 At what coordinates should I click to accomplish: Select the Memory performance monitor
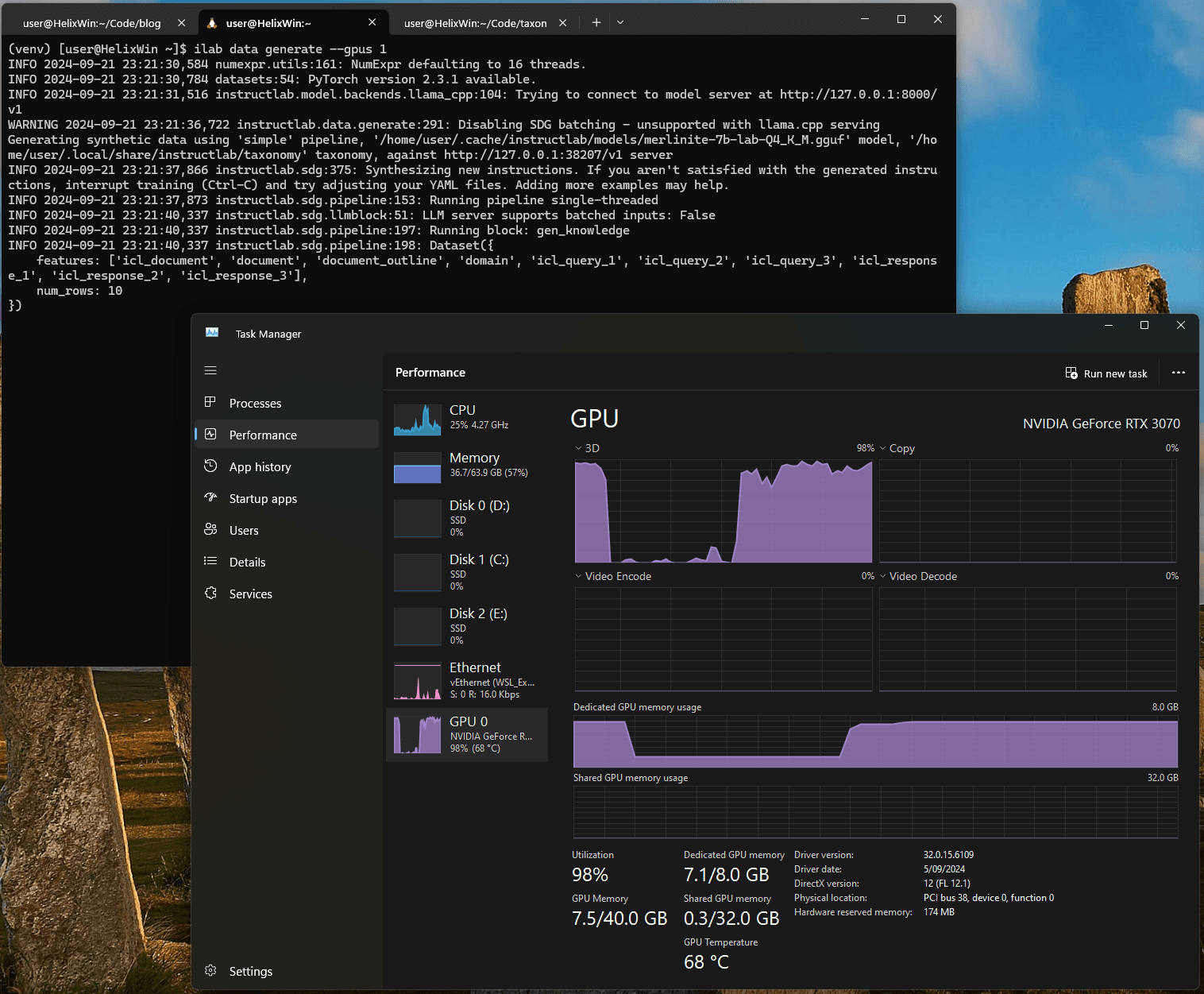(467, 467)
